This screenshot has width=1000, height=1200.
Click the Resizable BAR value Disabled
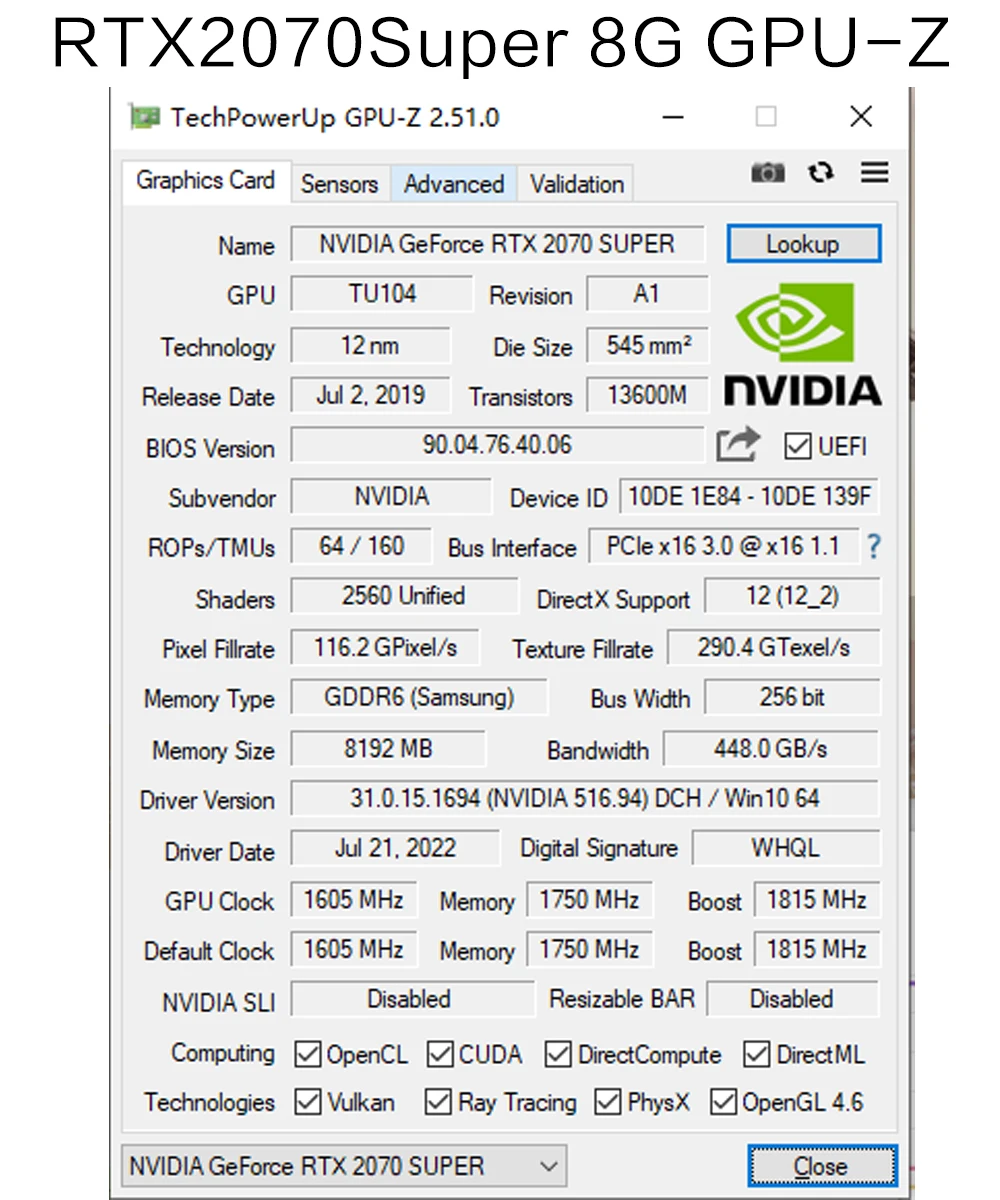click(792, 999)
